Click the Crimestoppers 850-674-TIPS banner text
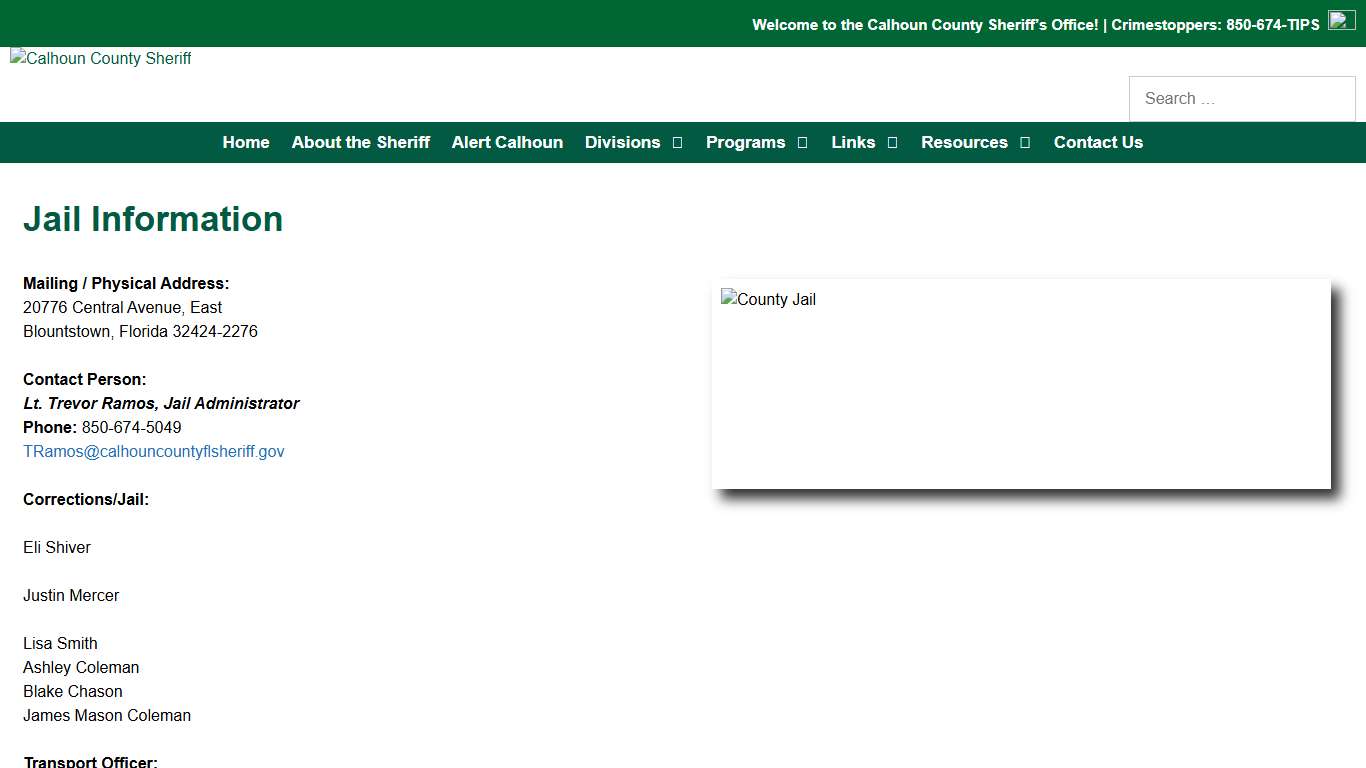The image size is (1366, 768). click(1215, 25)
